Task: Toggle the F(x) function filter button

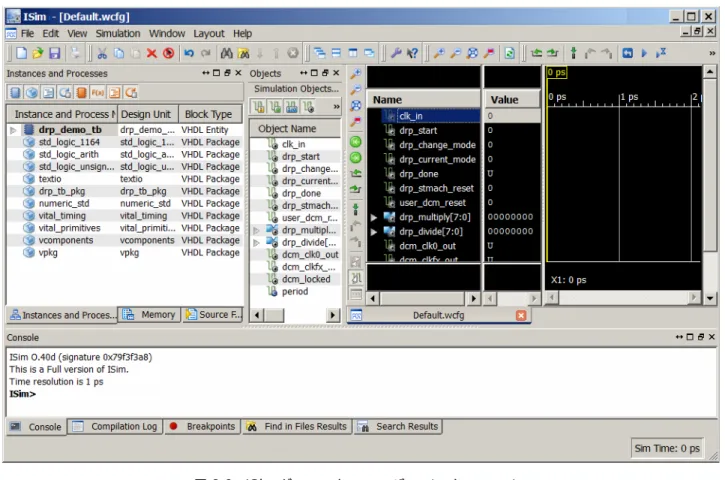Action: 98,92
